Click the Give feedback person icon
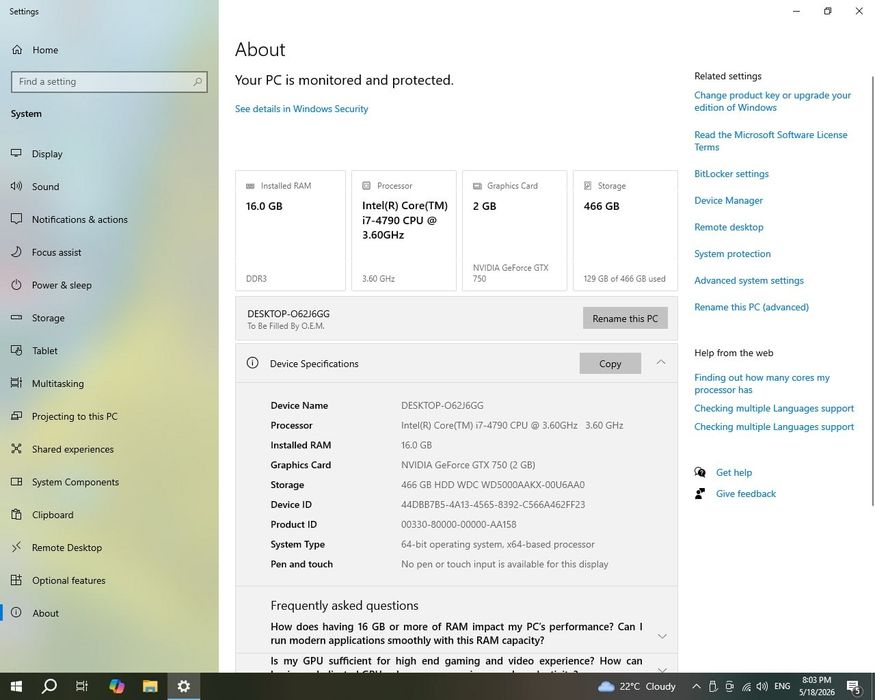875x700 pixels. coord(700,493)
